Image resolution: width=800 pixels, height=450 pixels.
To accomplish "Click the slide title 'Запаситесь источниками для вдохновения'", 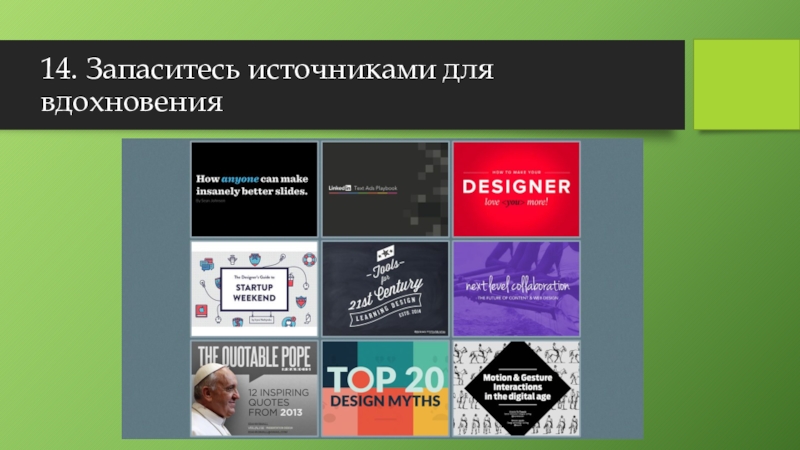I will tap(267, 85).
